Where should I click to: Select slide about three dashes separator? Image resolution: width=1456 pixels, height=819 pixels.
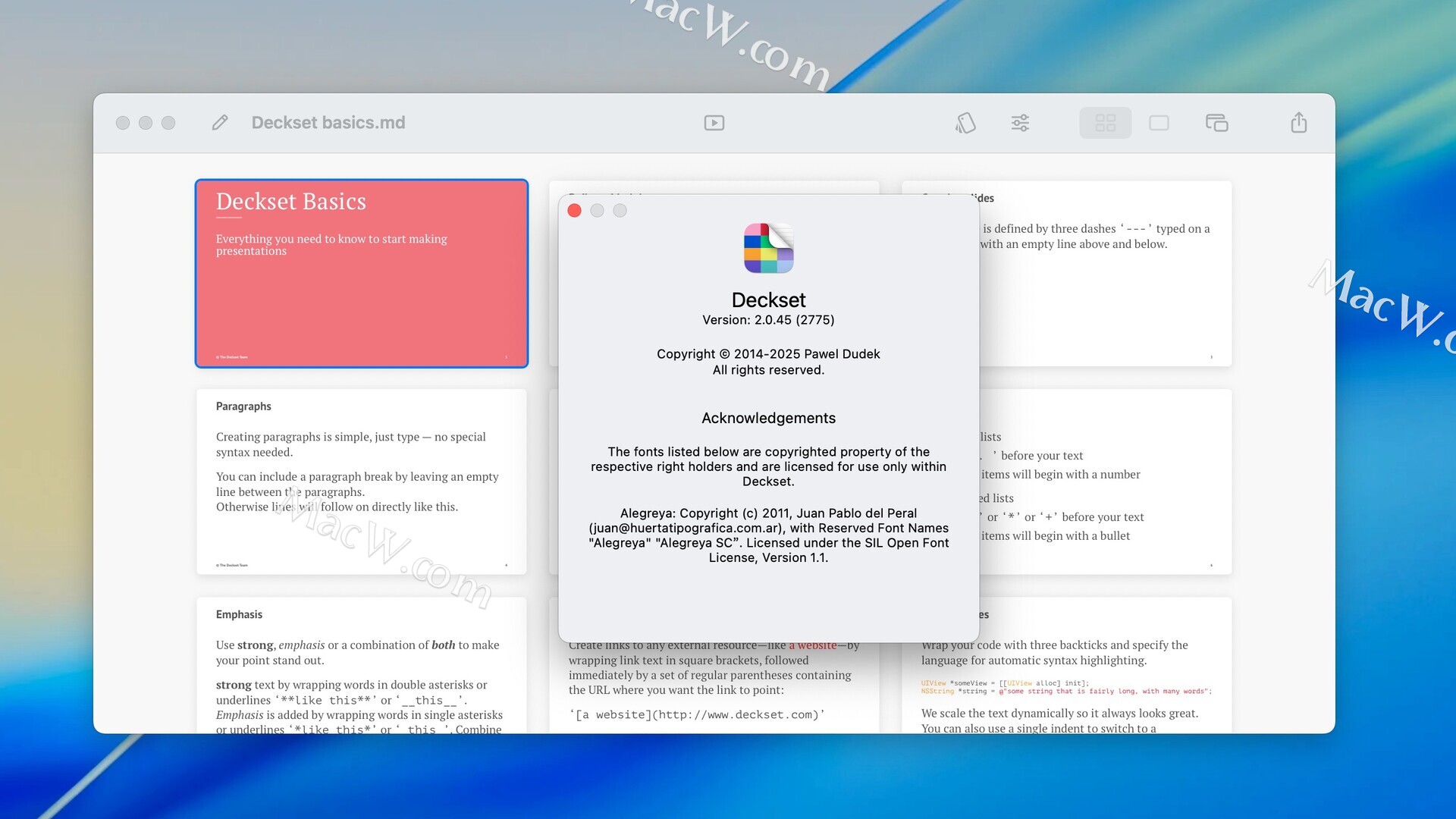point(1104,296)
